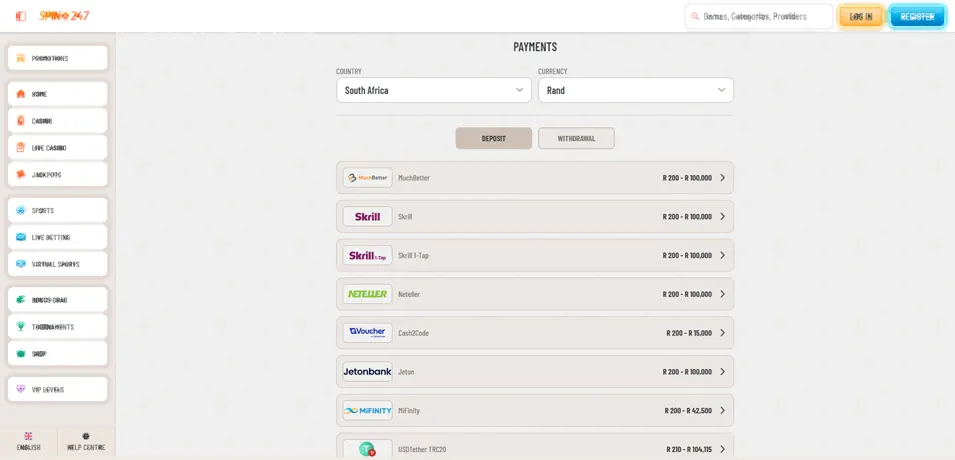Image resolution: width=955 pixels, height=460 pixels.
Task: Click the Spin247 logo
Action: (64, 16)
